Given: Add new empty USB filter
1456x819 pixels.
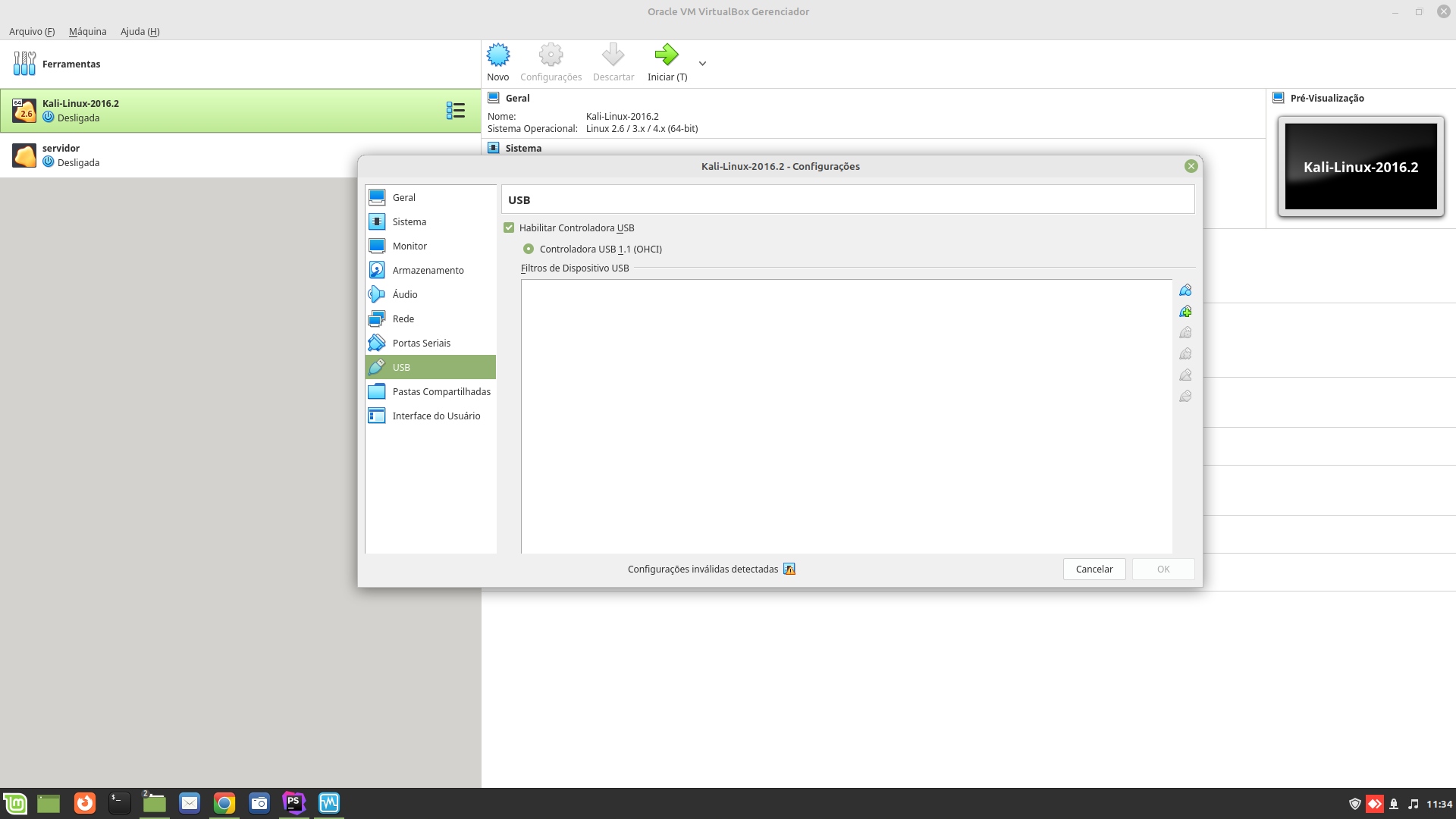Looking at the screenshot, I should pos(1185,290).
